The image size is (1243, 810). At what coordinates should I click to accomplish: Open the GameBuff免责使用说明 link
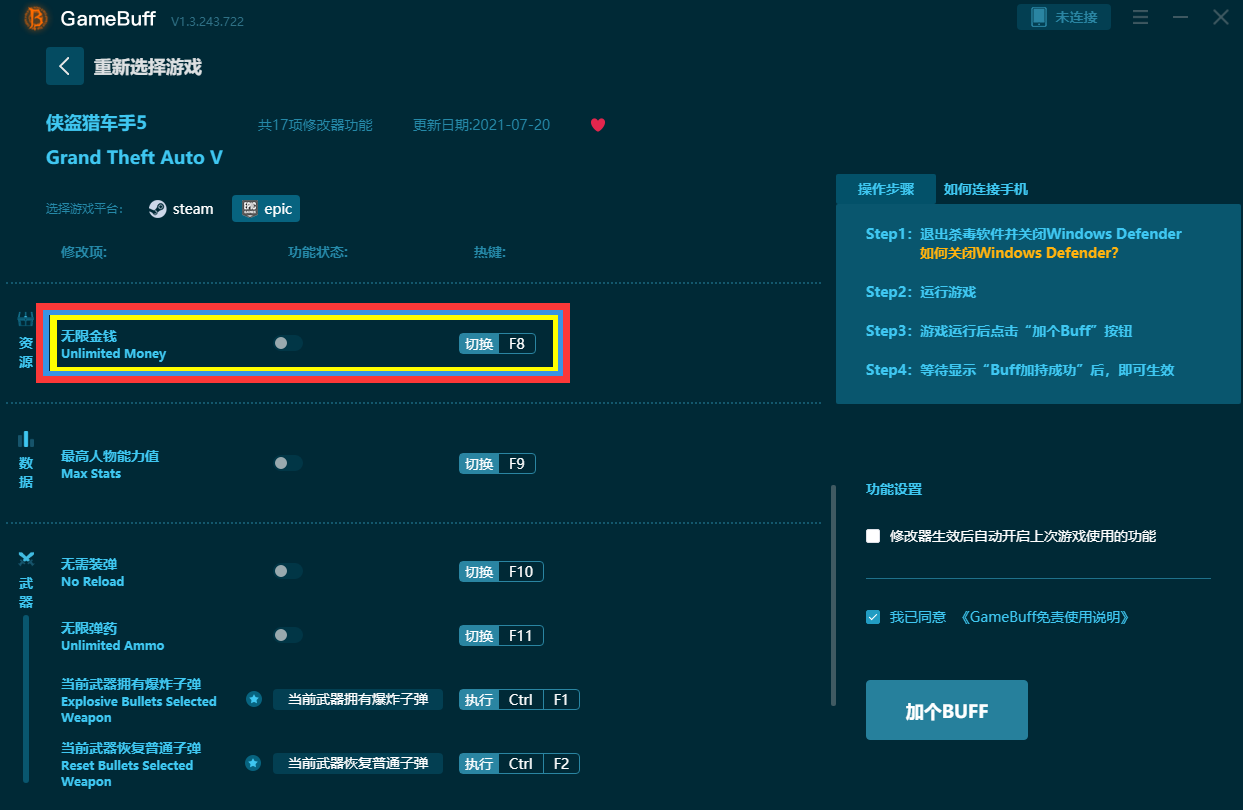(x=1045, y=617)
